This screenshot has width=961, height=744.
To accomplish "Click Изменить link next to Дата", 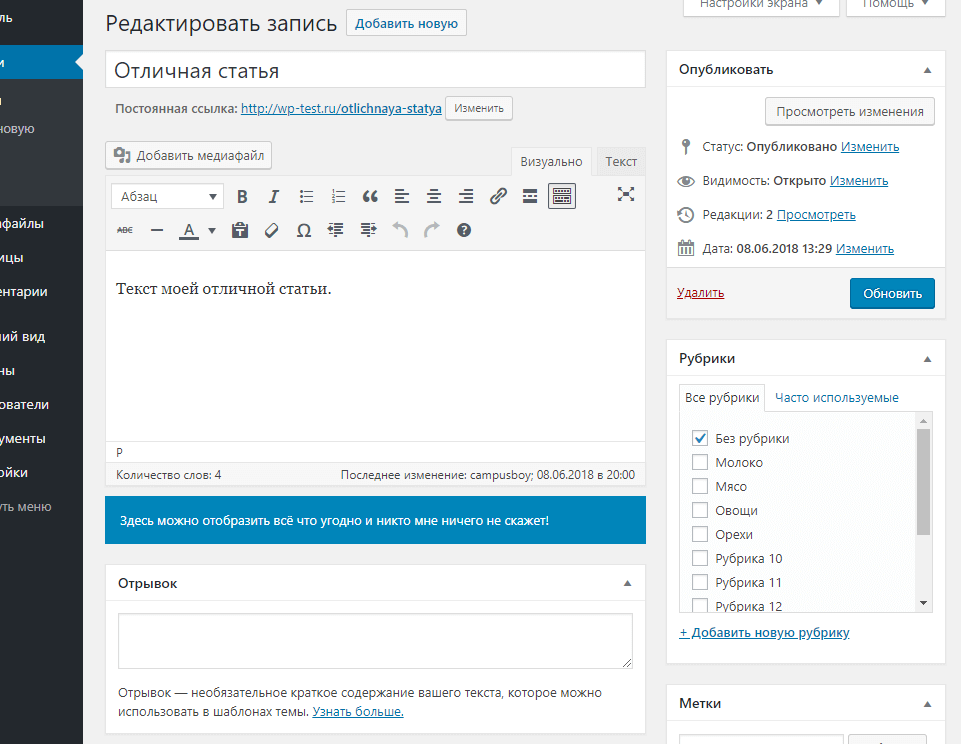I will [864, 249].
